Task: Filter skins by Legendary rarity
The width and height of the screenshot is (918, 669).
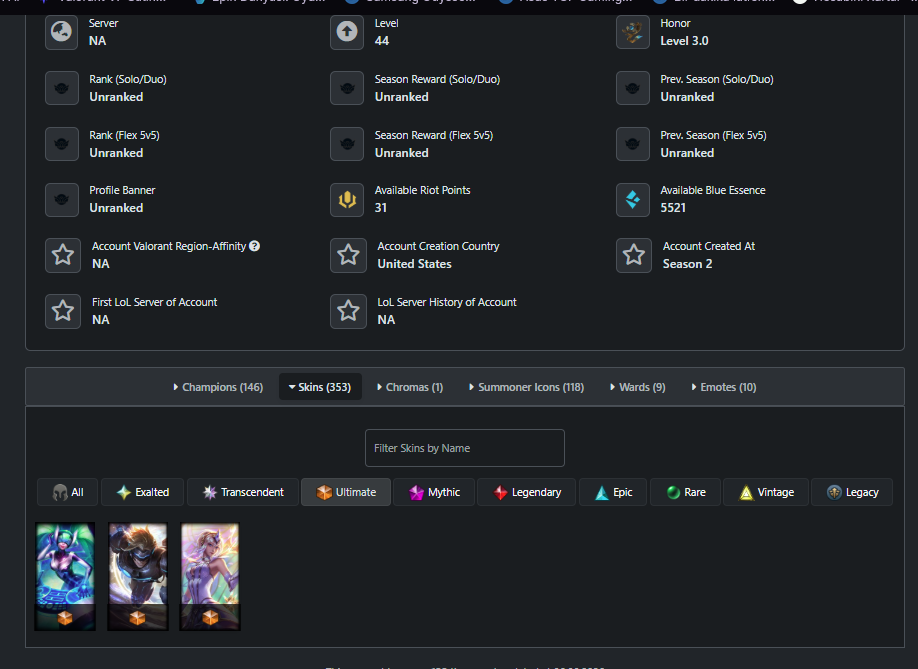Action: 526,492
